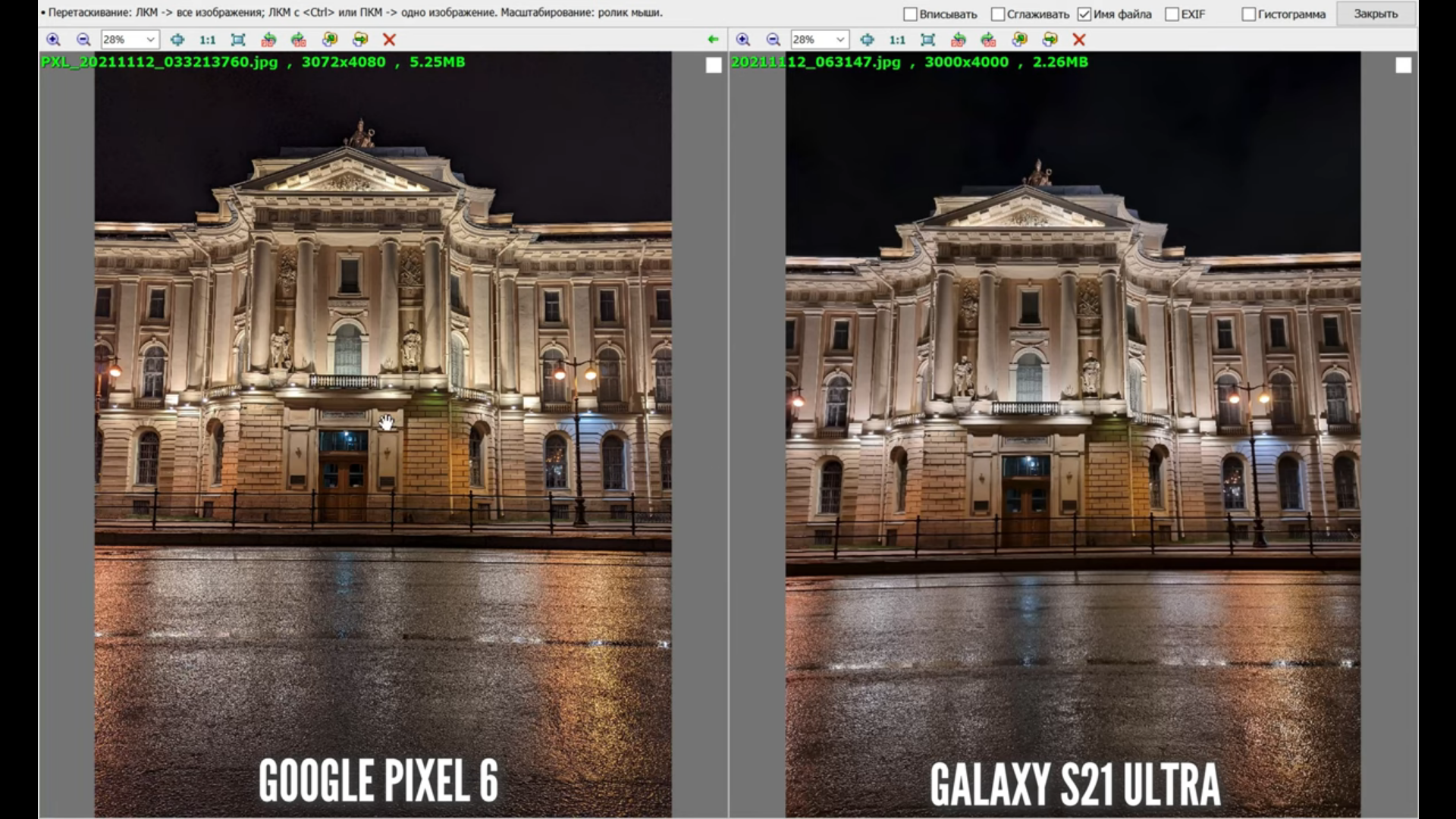Click the red X in left pane toolbar

point(389,39)
